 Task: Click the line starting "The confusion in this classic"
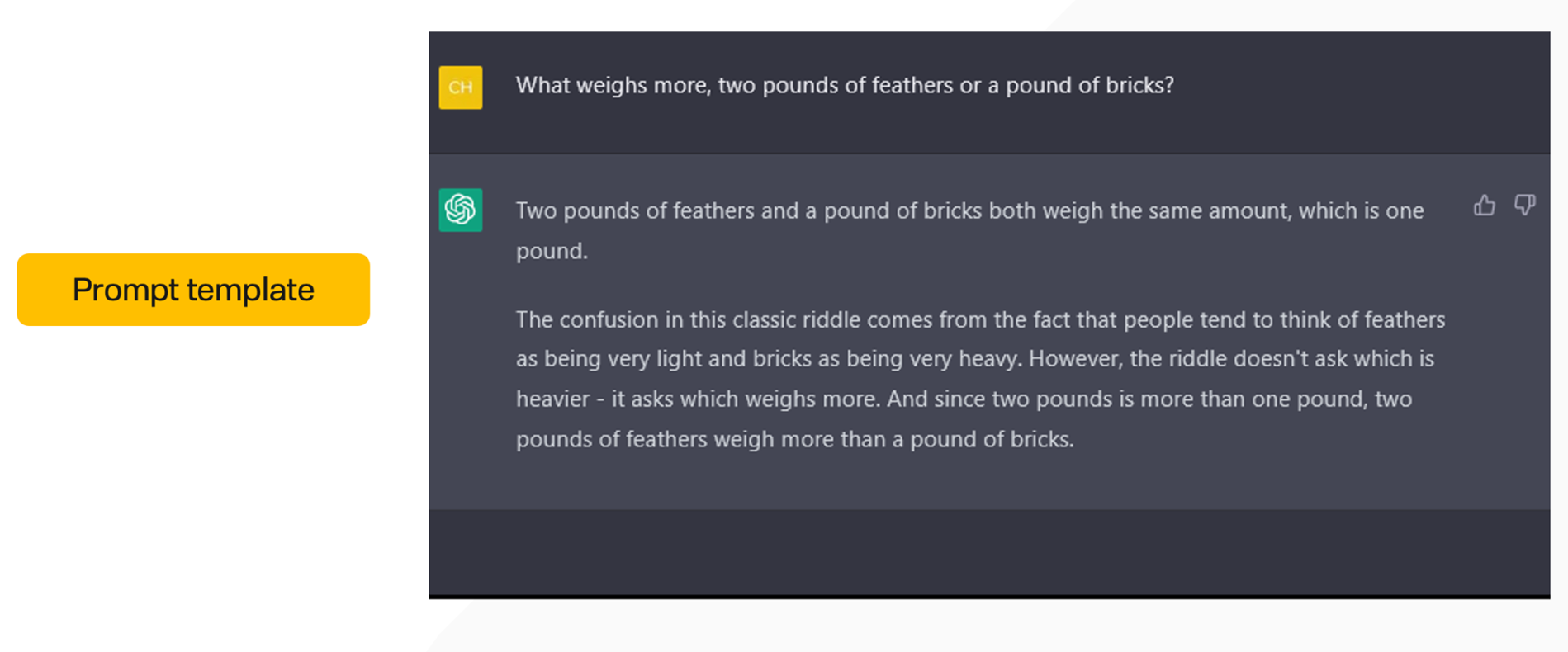click(x=980, y=320)
